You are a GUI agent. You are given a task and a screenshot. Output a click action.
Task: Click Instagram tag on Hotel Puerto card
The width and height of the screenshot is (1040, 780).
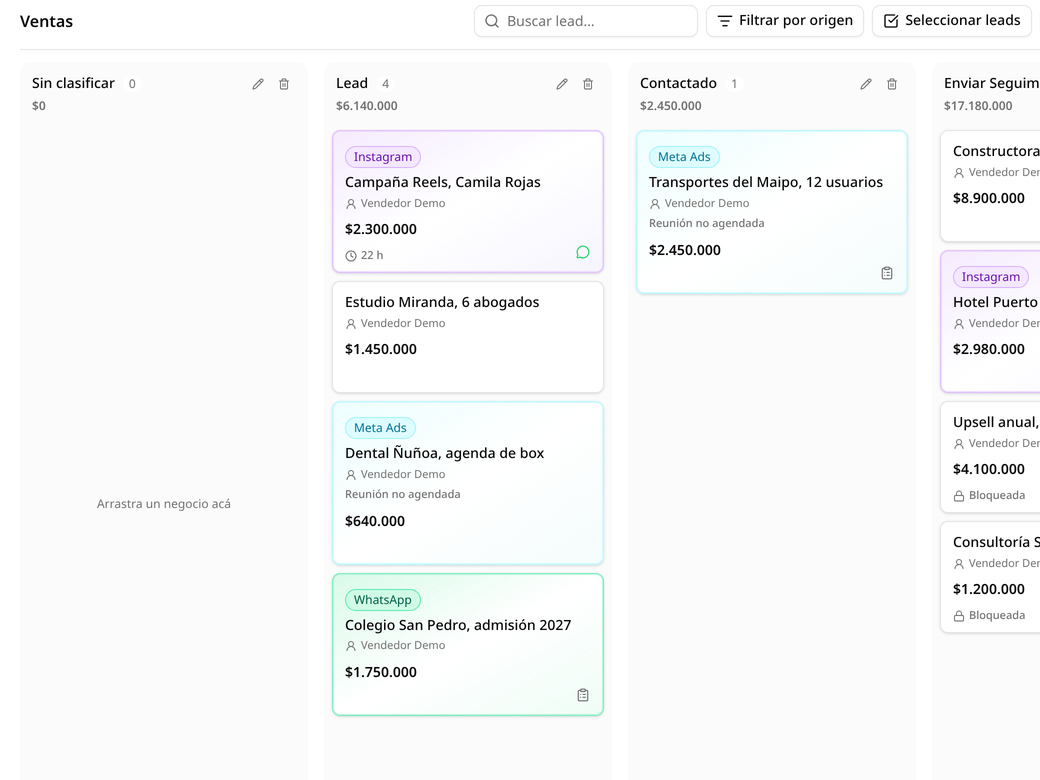[991, 277]
